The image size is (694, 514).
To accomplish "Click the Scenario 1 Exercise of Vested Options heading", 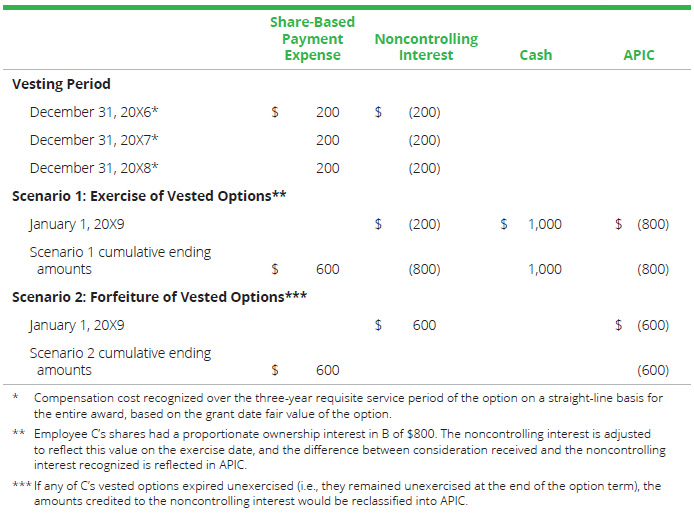I will click(149, 196).
